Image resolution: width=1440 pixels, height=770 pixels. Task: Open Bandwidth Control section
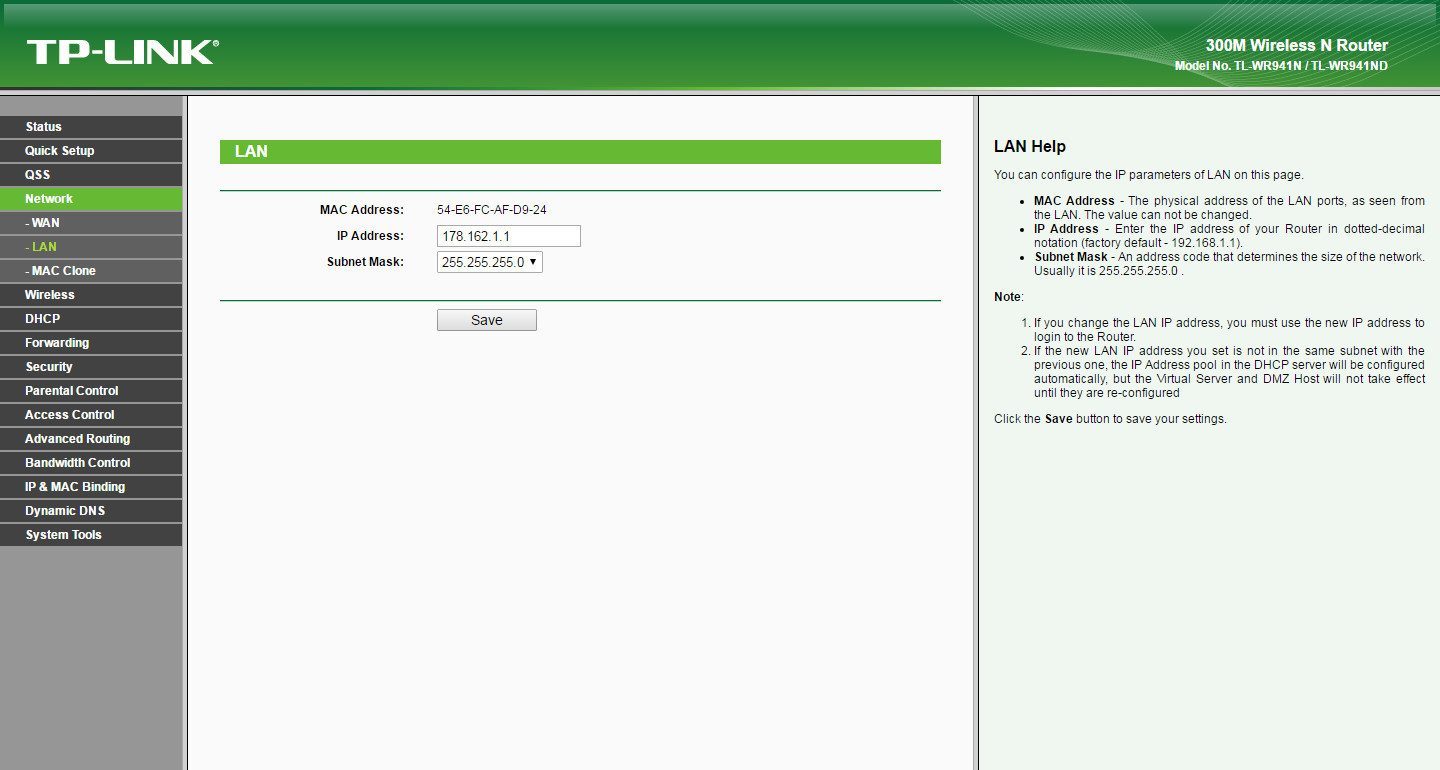point(91,463)
